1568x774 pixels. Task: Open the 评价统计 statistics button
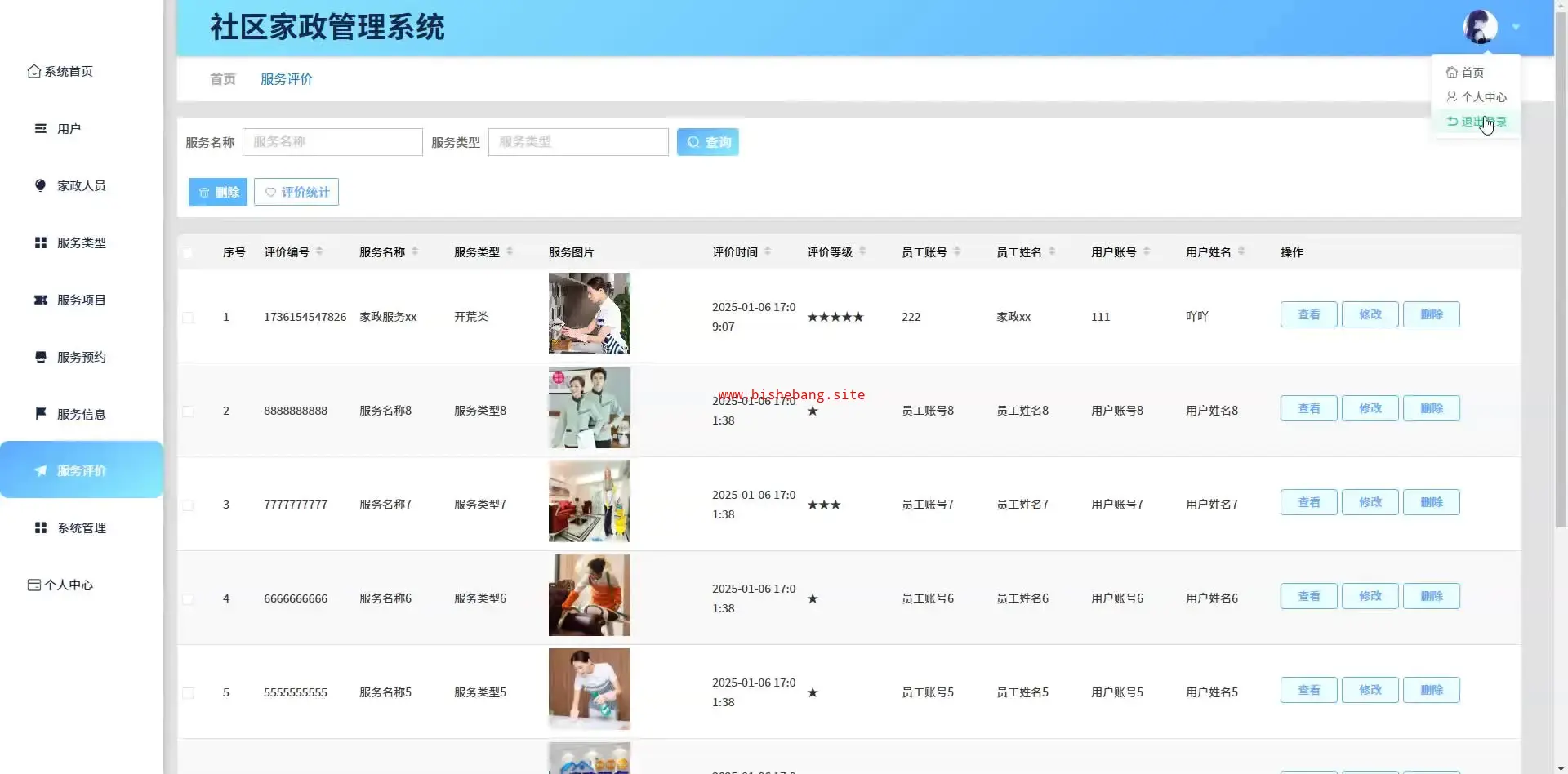[x=296, y=193]
